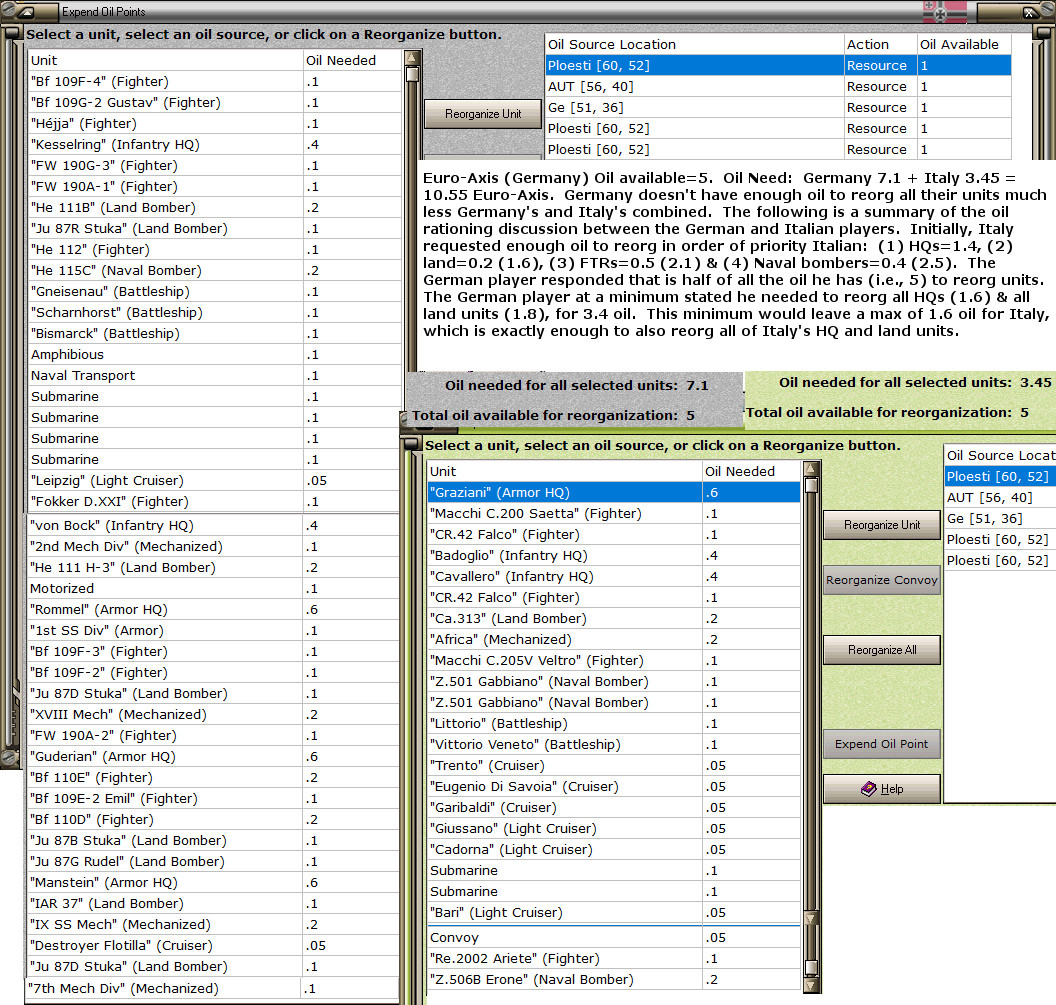Select the "He 115C" (Naval Bomber) unit
This screenshot has height=1005, width=1056.
[214, 270]
